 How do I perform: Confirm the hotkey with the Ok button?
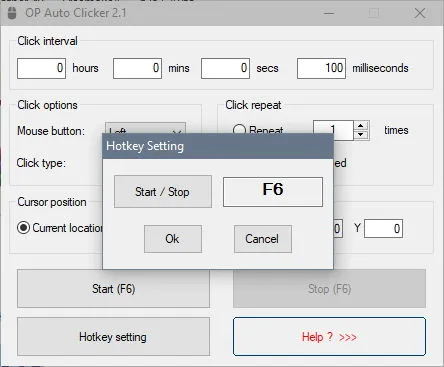173,239
